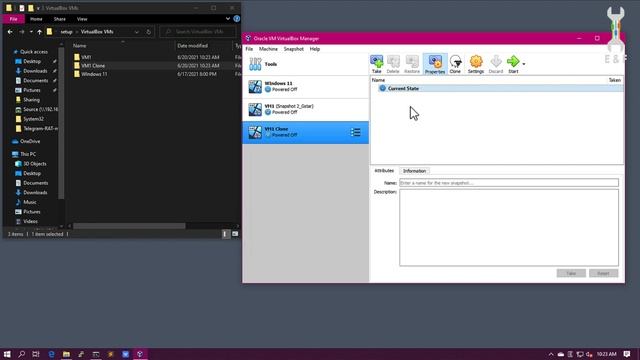Click the File Explorer help icon
The image size is (640, 360).
236,19
